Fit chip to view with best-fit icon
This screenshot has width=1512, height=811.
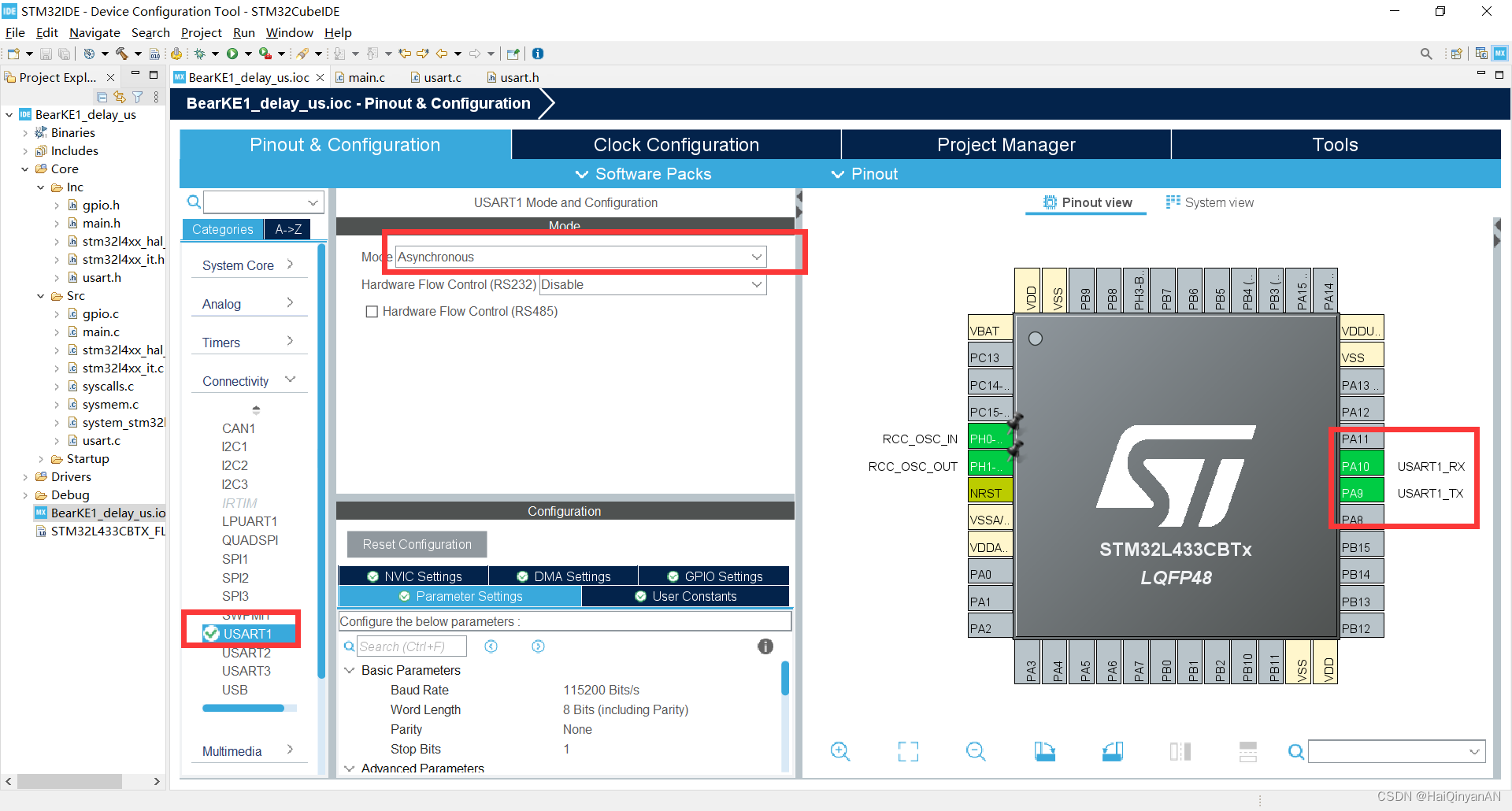pos(908,751)
